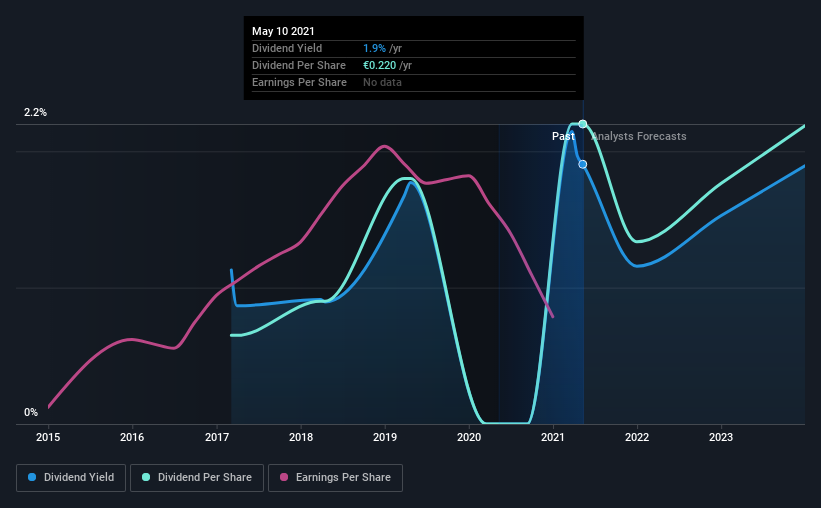Screen dimensions: 821x508
Task: Click the pink Earnings Per Share legend dot
Action: click(284, 477)
